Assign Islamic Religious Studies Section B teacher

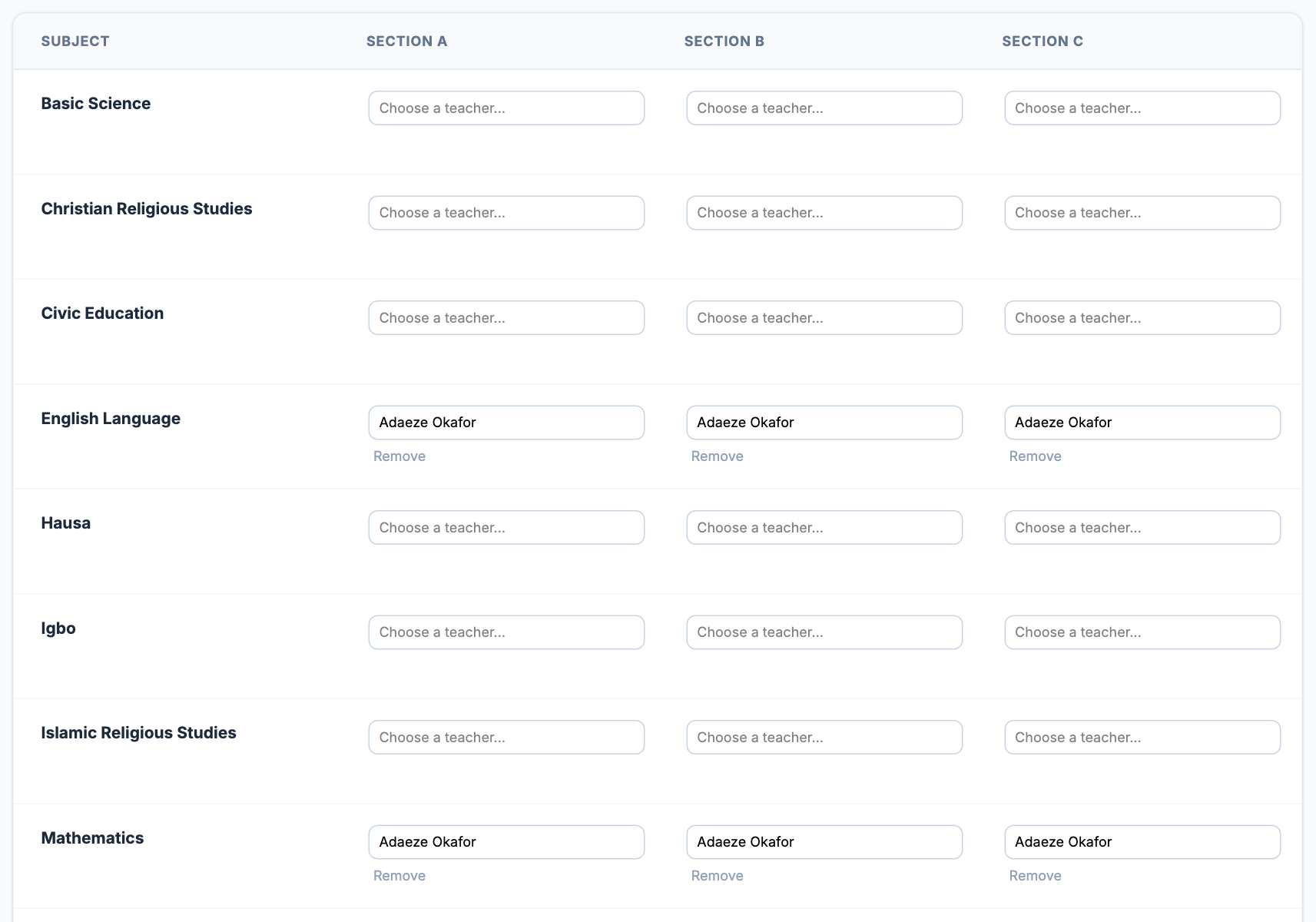click(824, 738)
